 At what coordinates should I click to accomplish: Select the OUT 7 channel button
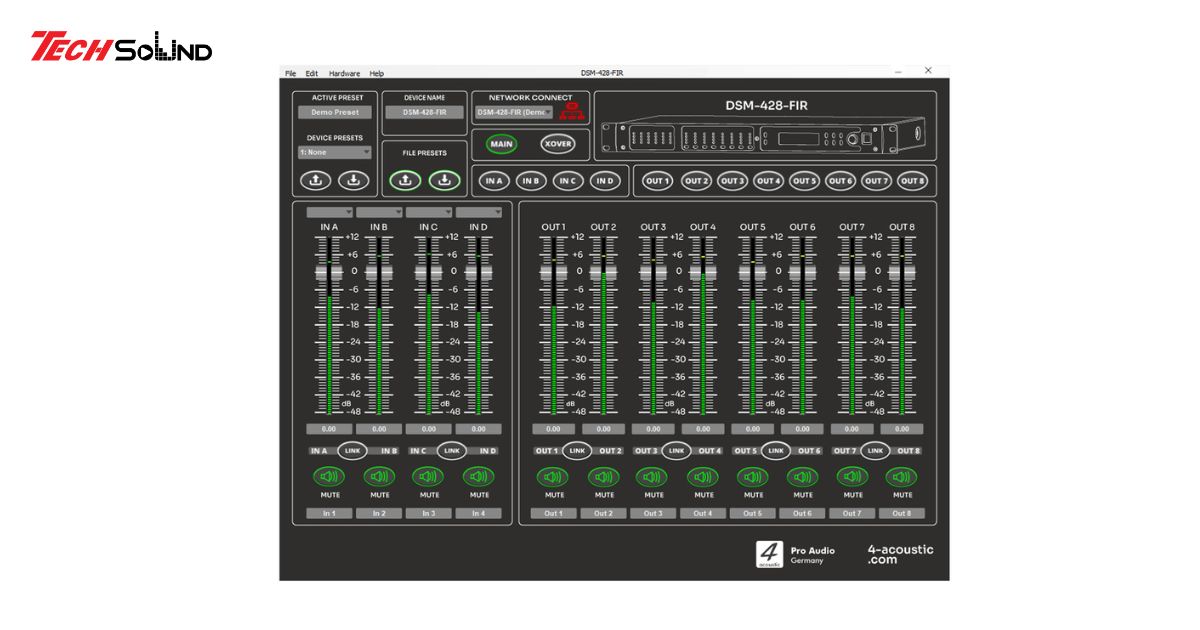pos(876,181)
